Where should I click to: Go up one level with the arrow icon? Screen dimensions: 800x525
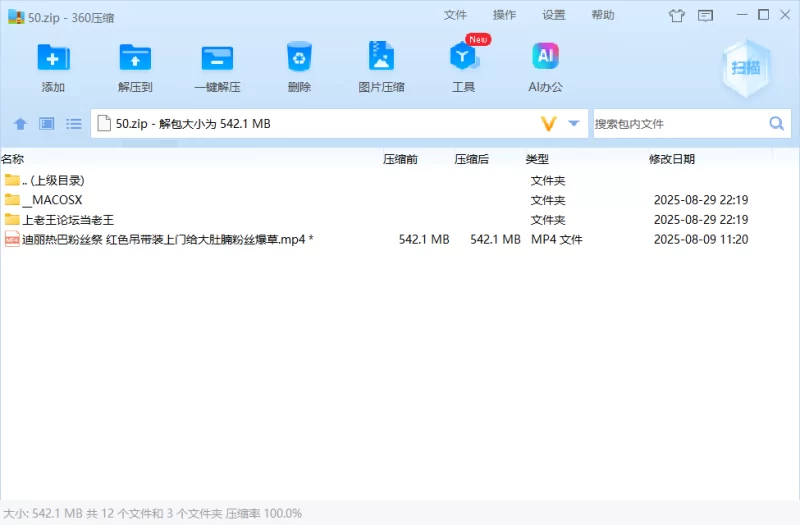click(20, 123)
